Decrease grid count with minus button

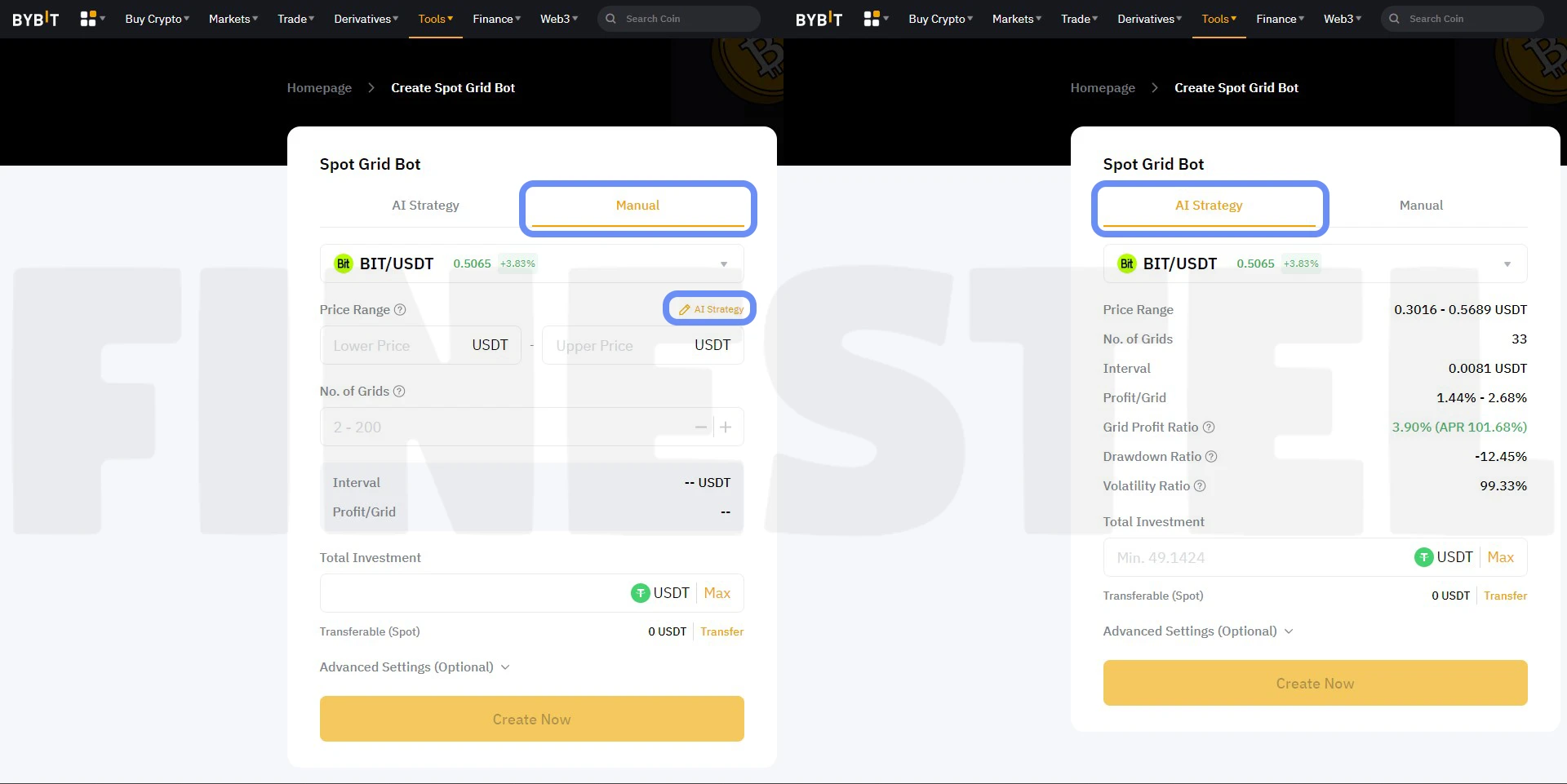[x=701, y=427]
